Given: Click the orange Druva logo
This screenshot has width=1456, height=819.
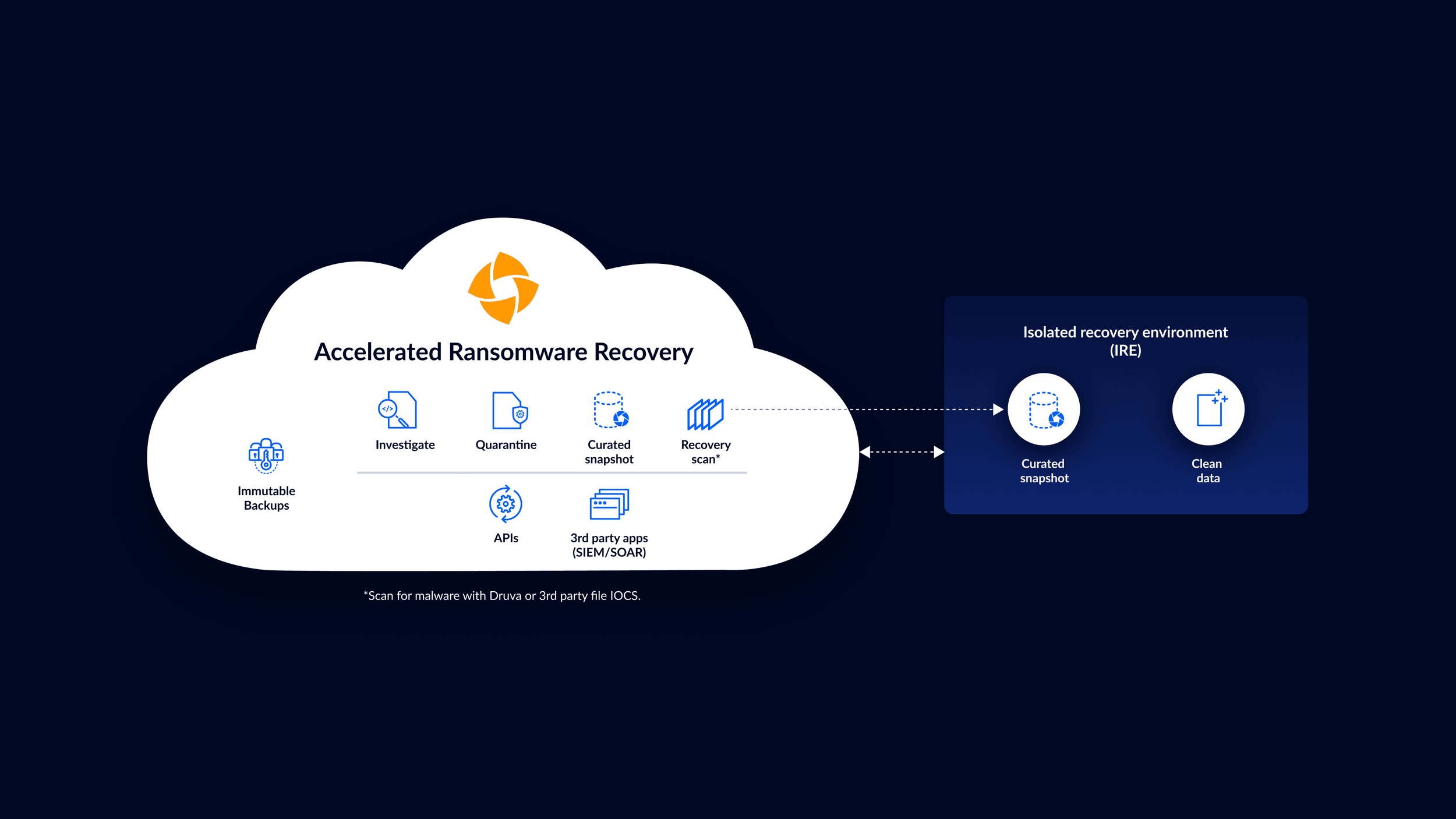Looking at the screenshot, I should [x=503, y=288].
